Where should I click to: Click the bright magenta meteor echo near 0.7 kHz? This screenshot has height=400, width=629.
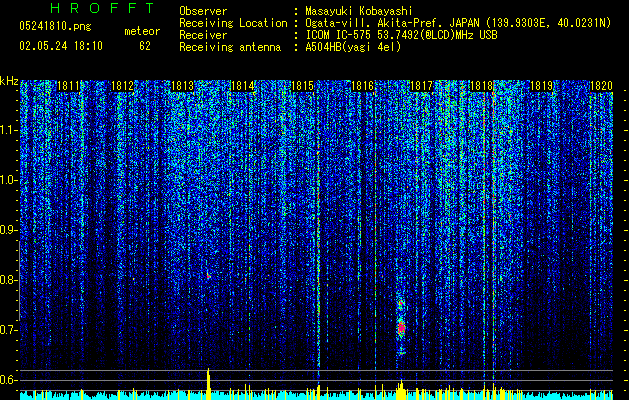tap(401, 329)
